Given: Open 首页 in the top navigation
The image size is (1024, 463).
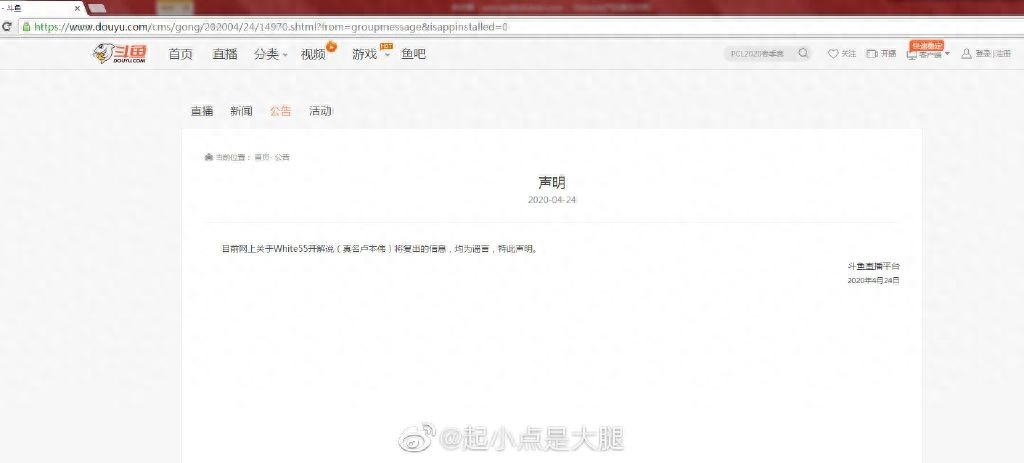Looking at the screenshot, I should point(181,54).
